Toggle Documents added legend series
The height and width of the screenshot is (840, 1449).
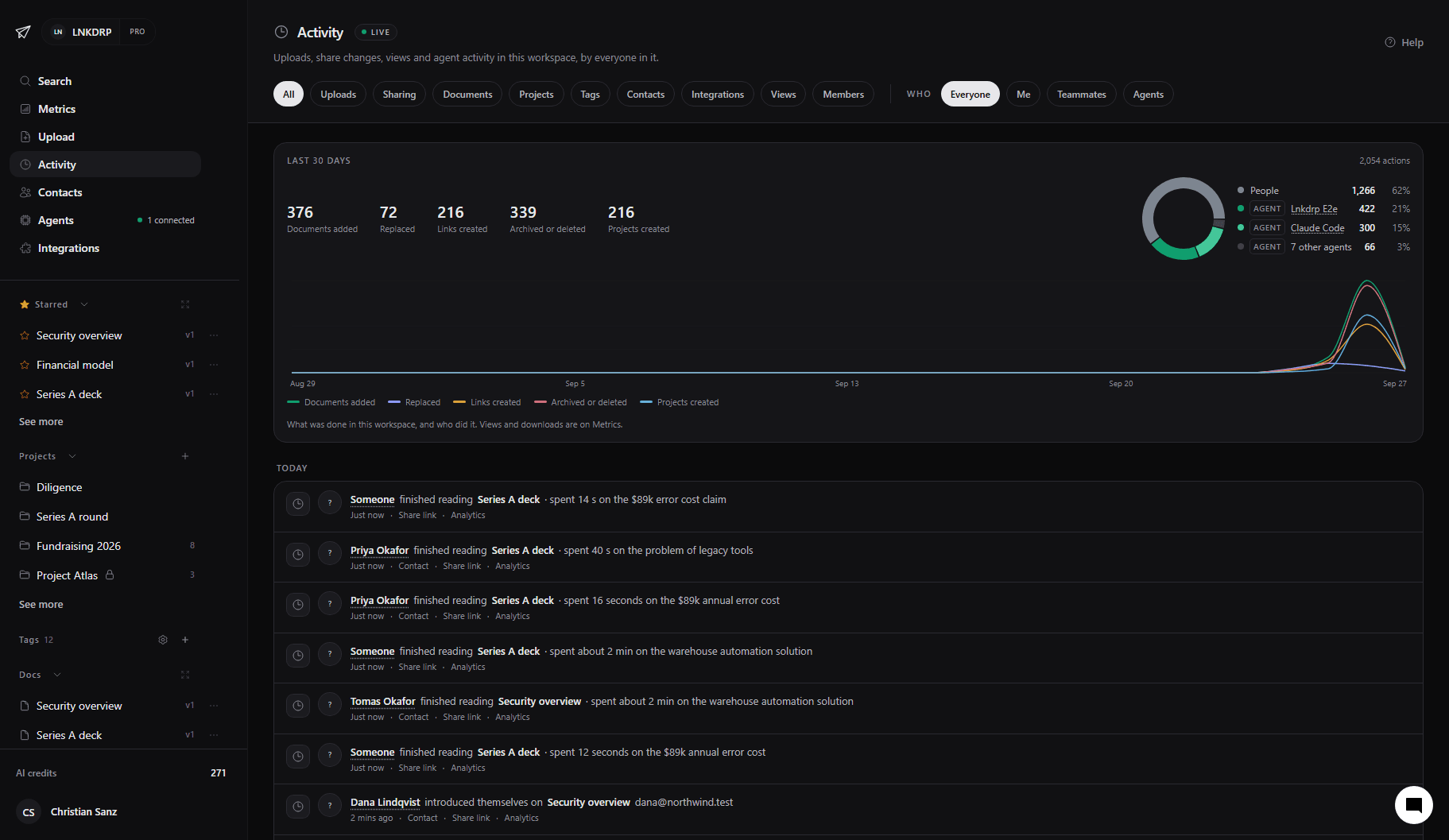coord(331,402)
